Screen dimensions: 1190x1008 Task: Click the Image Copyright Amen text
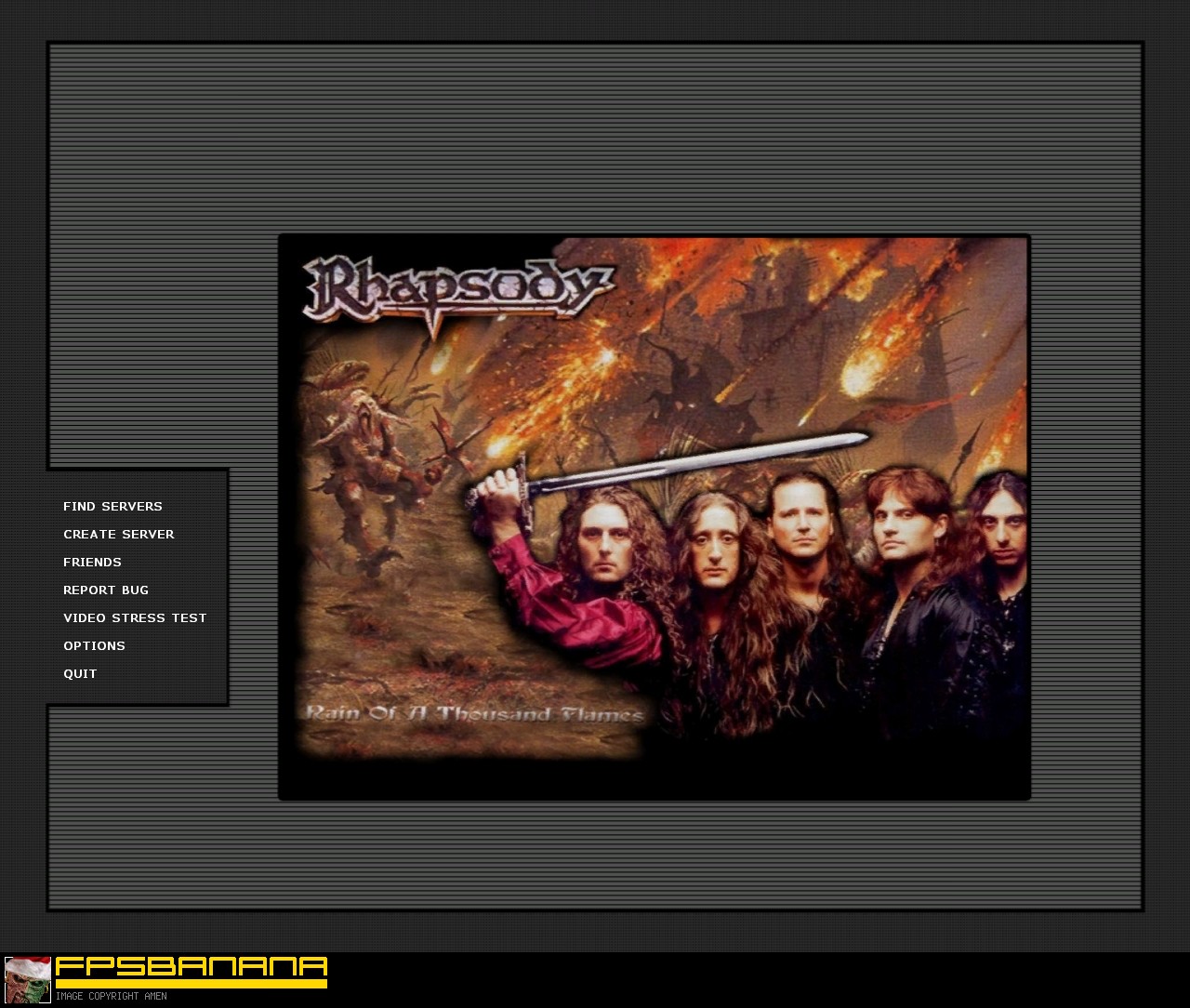coord(111,997)
